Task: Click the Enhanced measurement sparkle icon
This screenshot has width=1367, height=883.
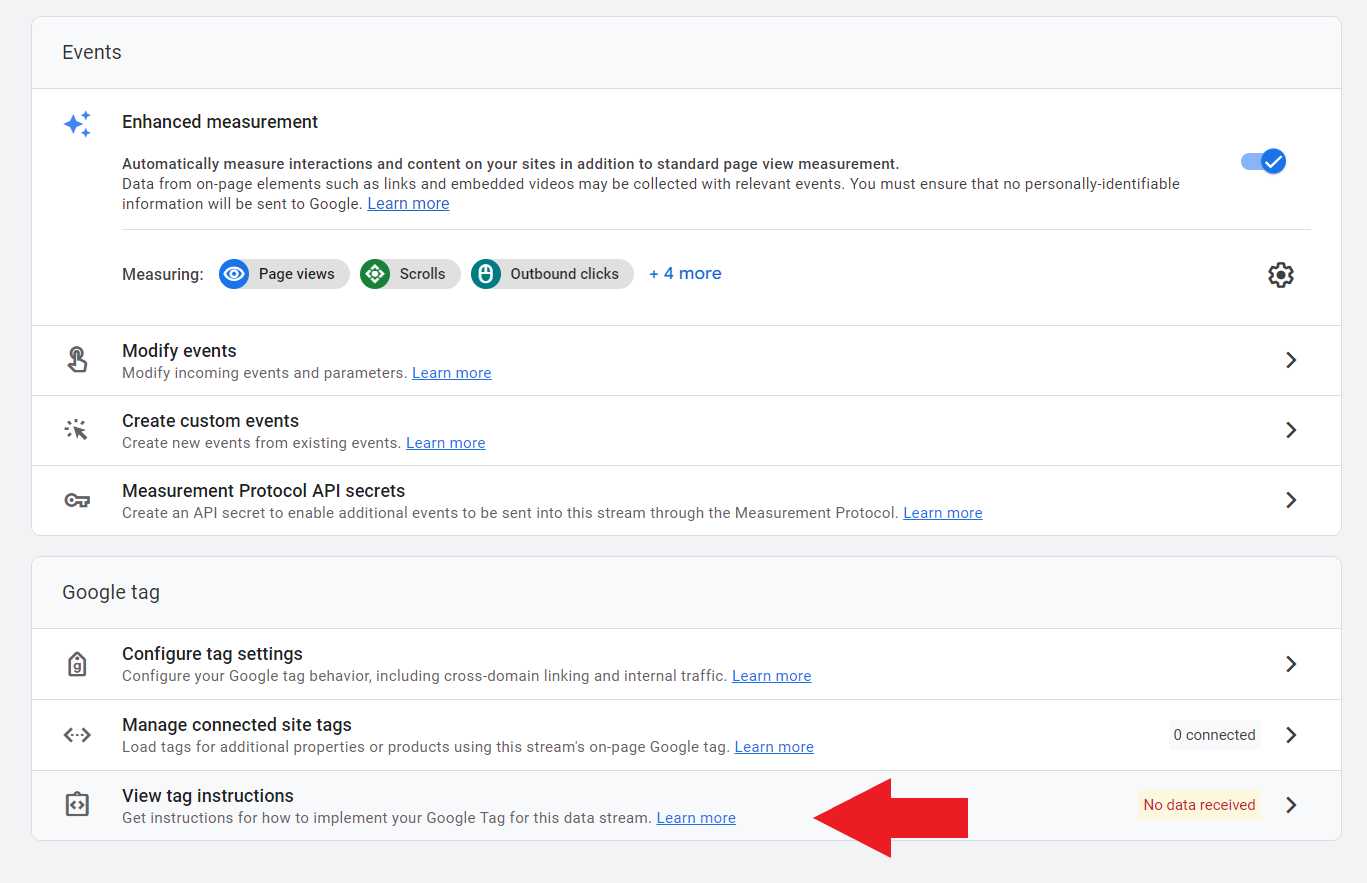Action: [x=77, y=124]
